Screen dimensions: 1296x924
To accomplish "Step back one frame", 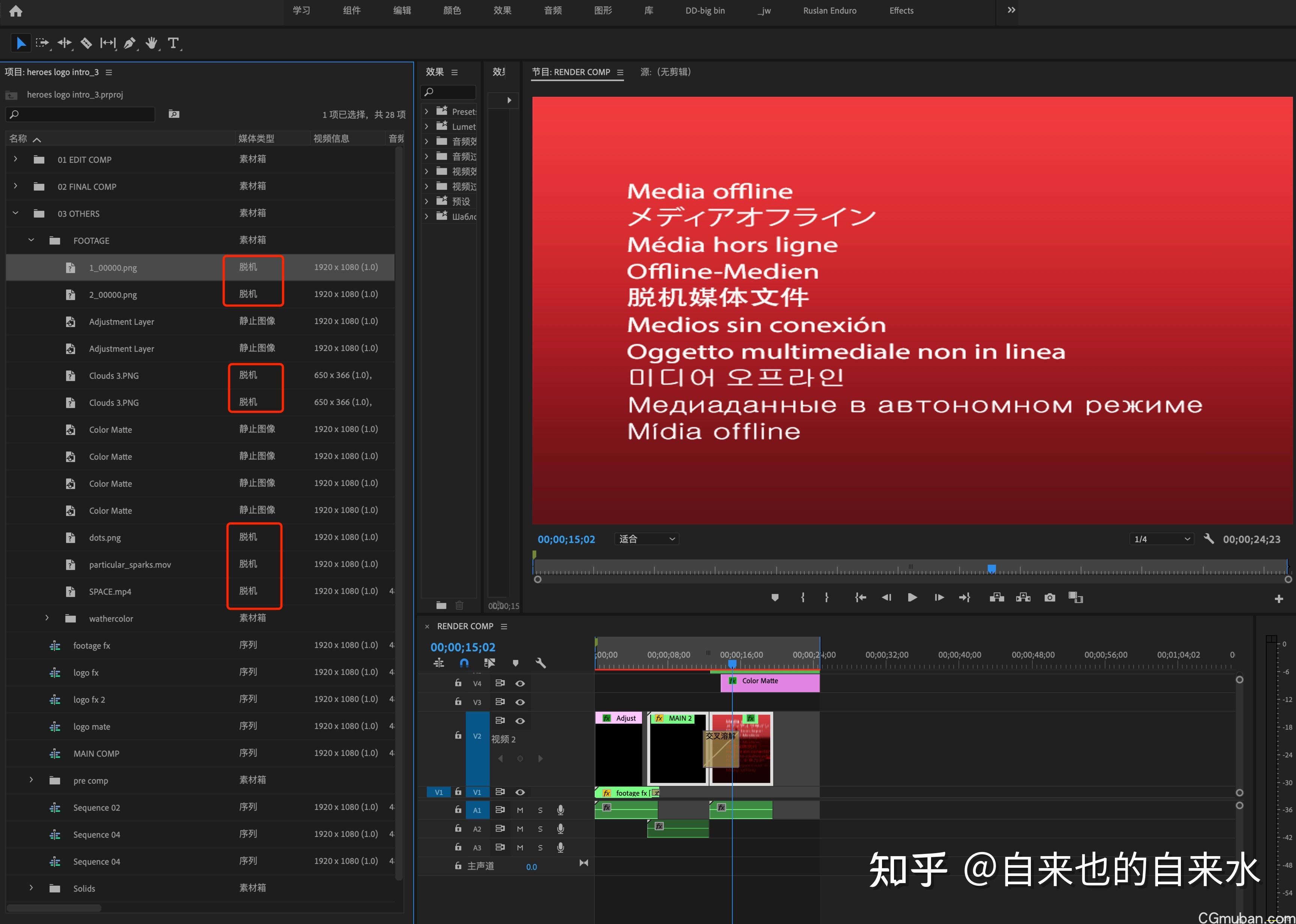I will (886, 597).
